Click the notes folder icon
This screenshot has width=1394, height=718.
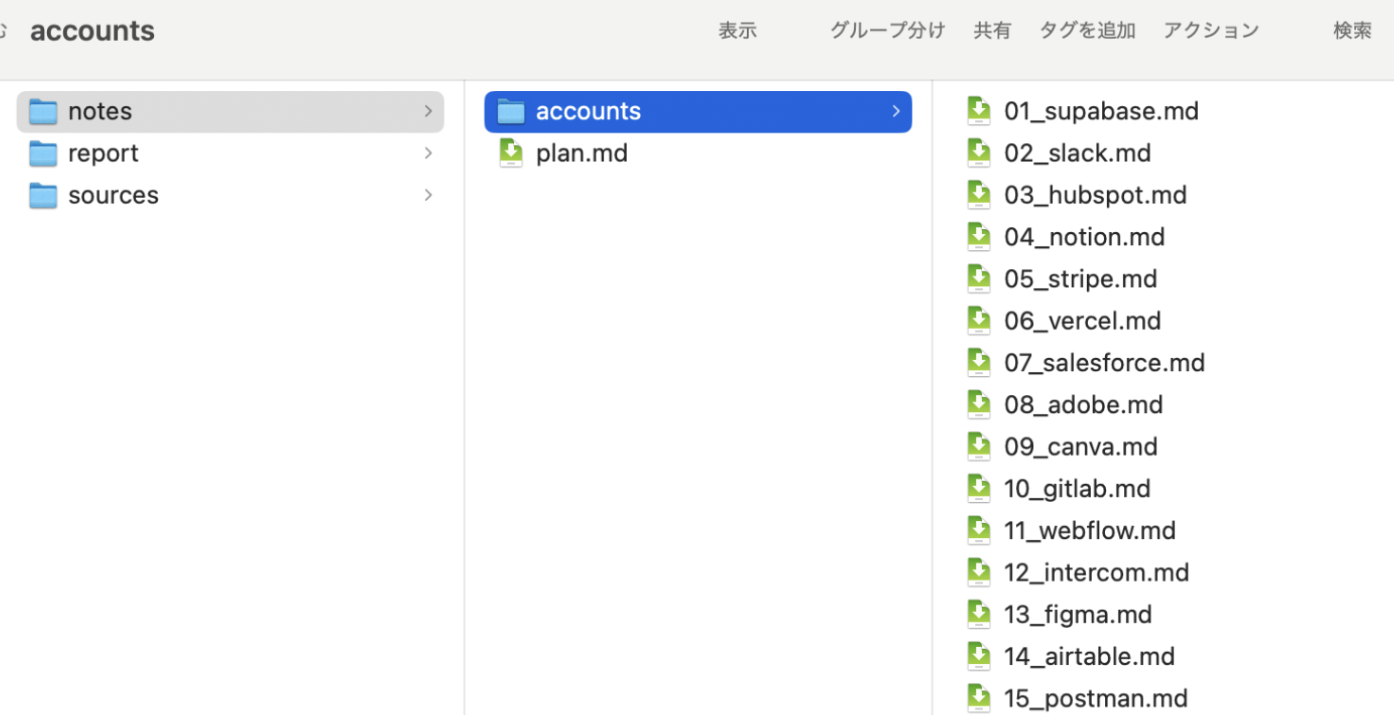click(x=43, y=111)
